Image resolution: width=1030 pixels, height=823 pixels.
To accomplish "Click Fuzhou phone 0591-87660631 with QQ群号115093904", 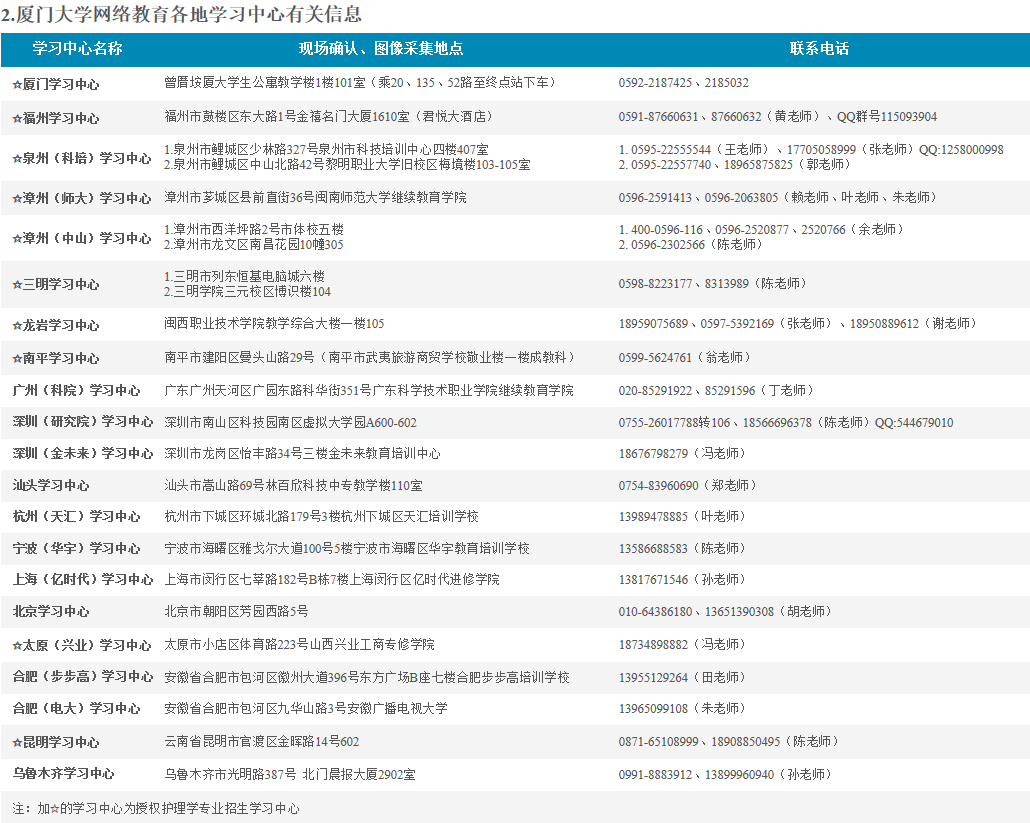I will pyautogui.click(x=778, y=117).
